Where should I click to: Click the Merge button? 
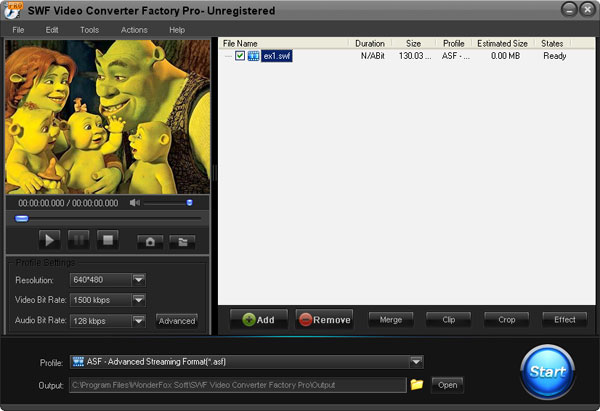click(x=391, y=320)
